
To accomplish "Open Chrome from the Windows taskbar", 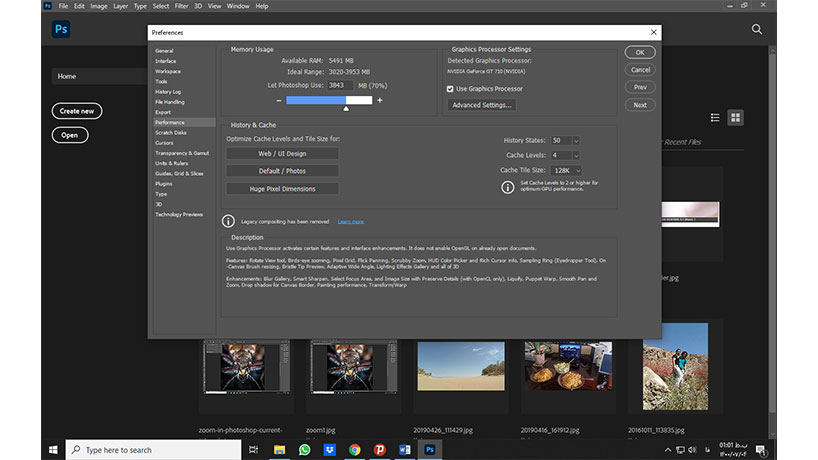I will click(x=354, y=450).
